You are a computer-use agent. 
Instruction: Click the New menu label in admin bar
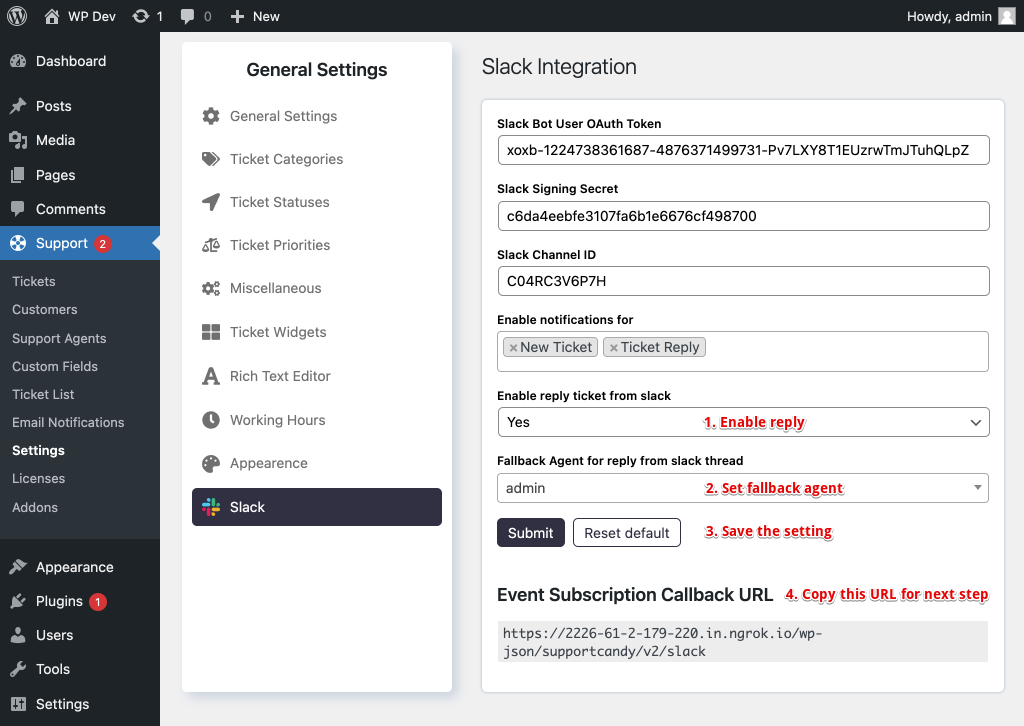[x=266, y=16]
